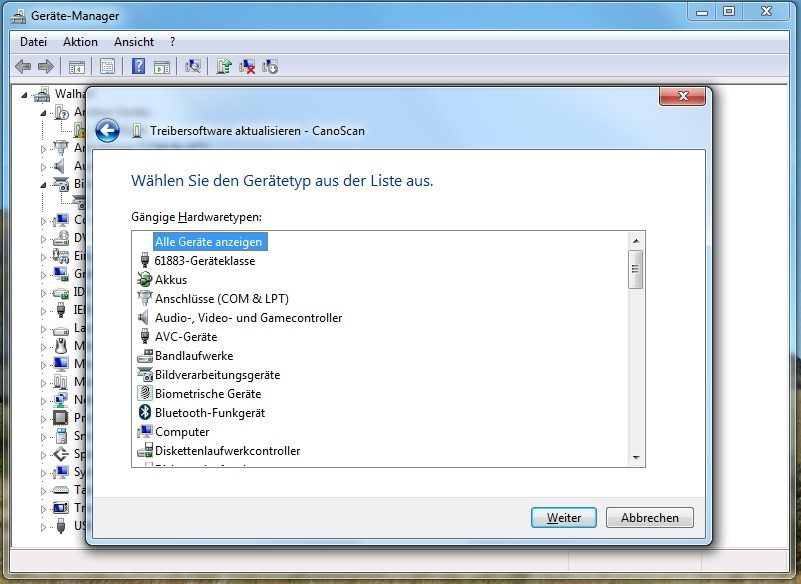Screen dimensions: 801x584
Task: Toggle the console tree toolbar icon
Action: click(x=77, y=66)
